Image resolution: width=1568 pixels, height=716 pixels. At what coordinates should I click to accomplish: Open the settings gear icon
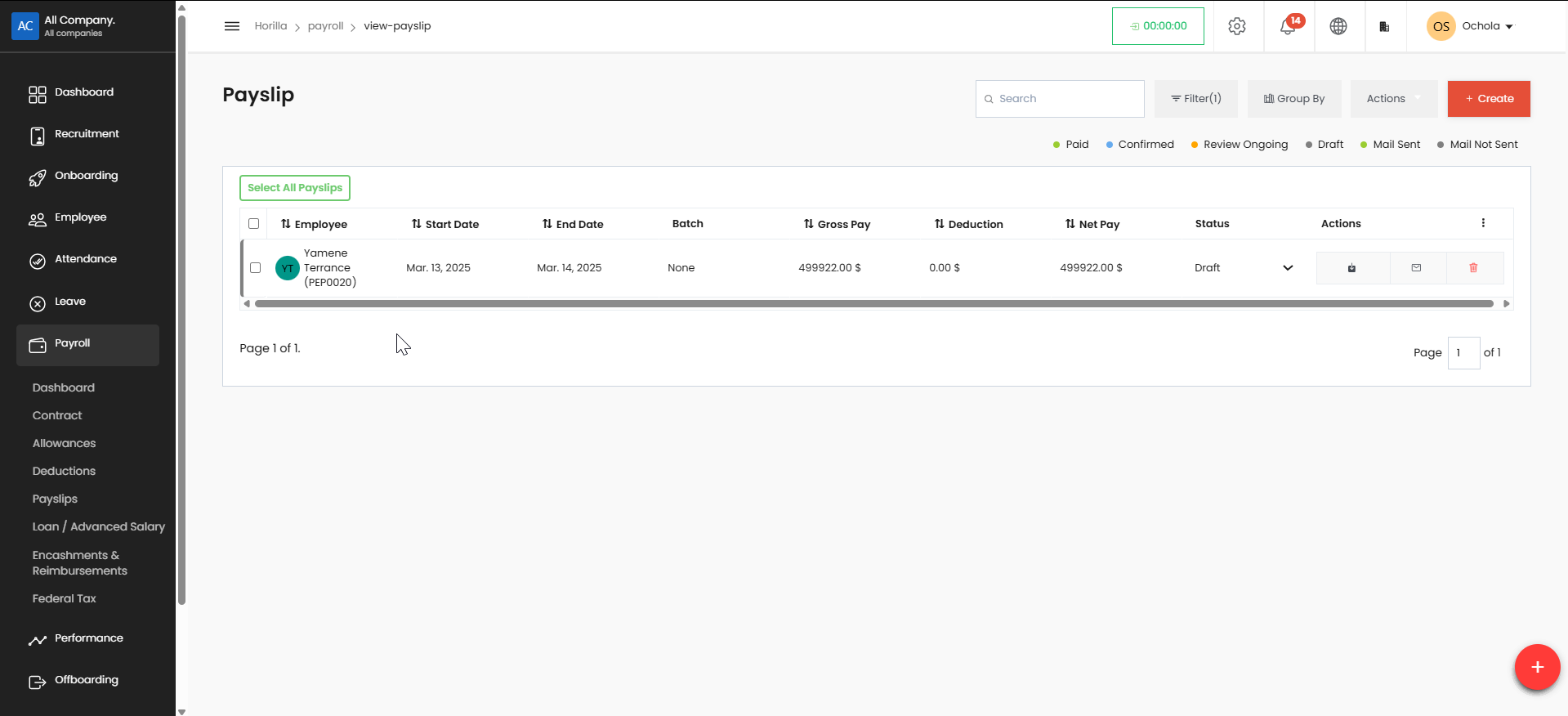click(x=1237, y=26)
